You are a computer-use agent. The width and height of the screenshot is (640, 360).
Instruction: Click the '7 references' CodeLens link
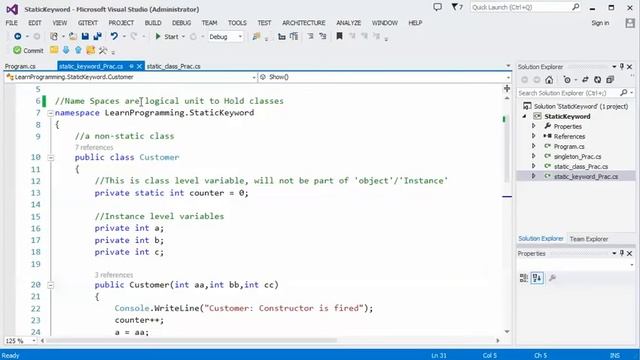pyautogui.click(x=94, y=147)
